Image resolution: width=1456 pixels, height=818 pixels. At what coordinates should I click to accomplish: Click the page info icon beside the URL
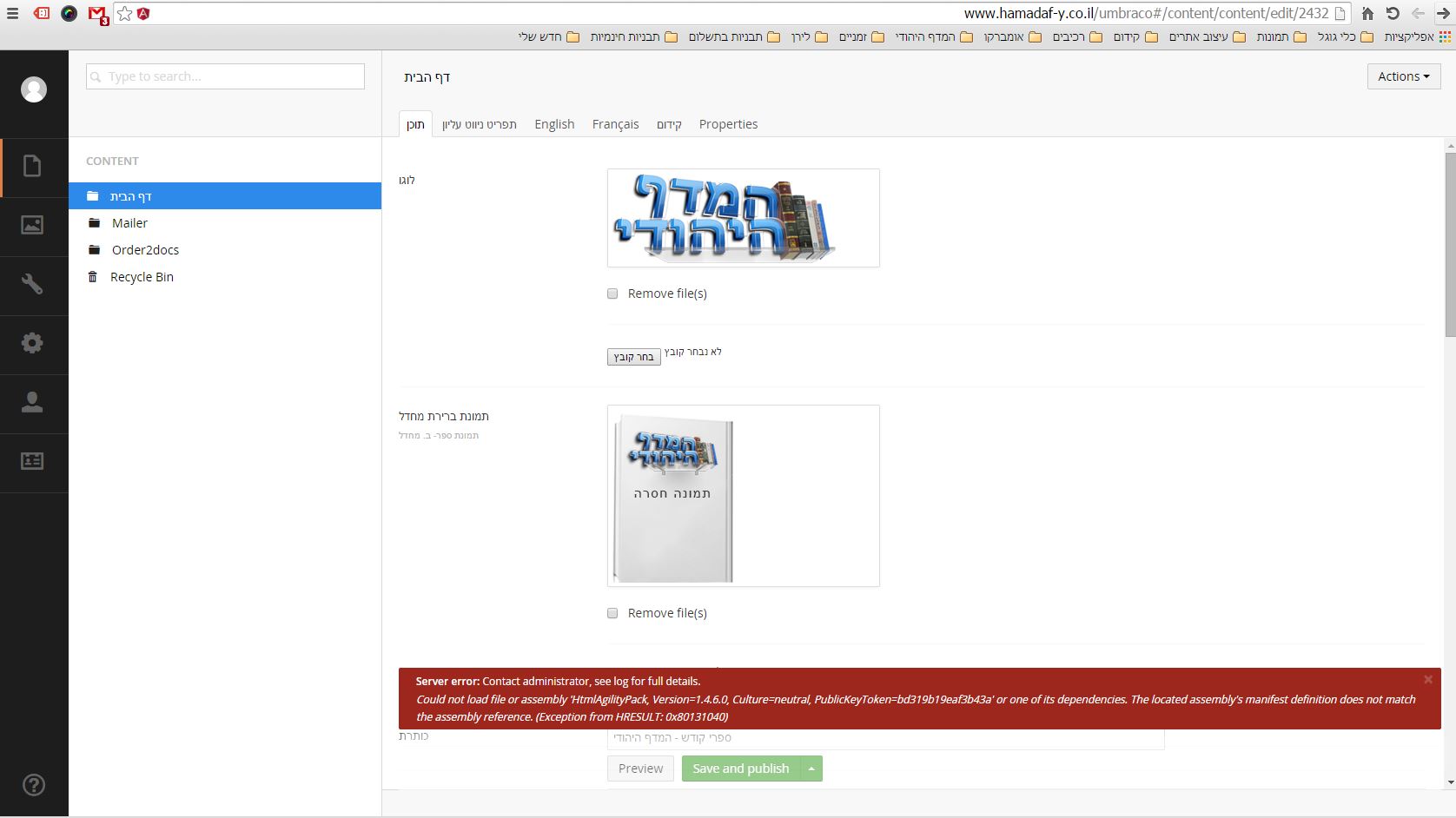[1340, 13]
